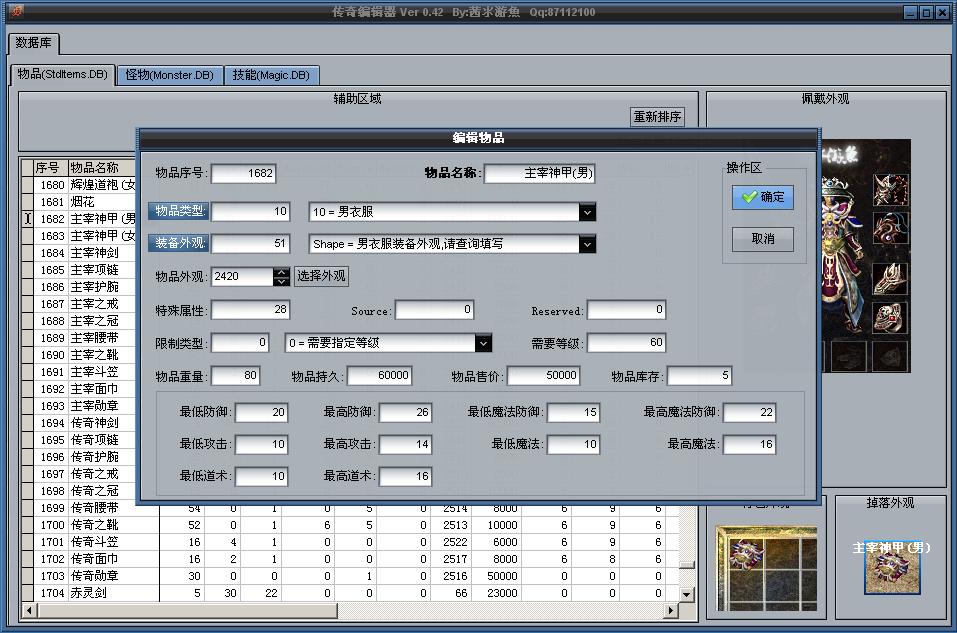
Task: Increase the item appearance value with spinner up
Action: [282, 272]
